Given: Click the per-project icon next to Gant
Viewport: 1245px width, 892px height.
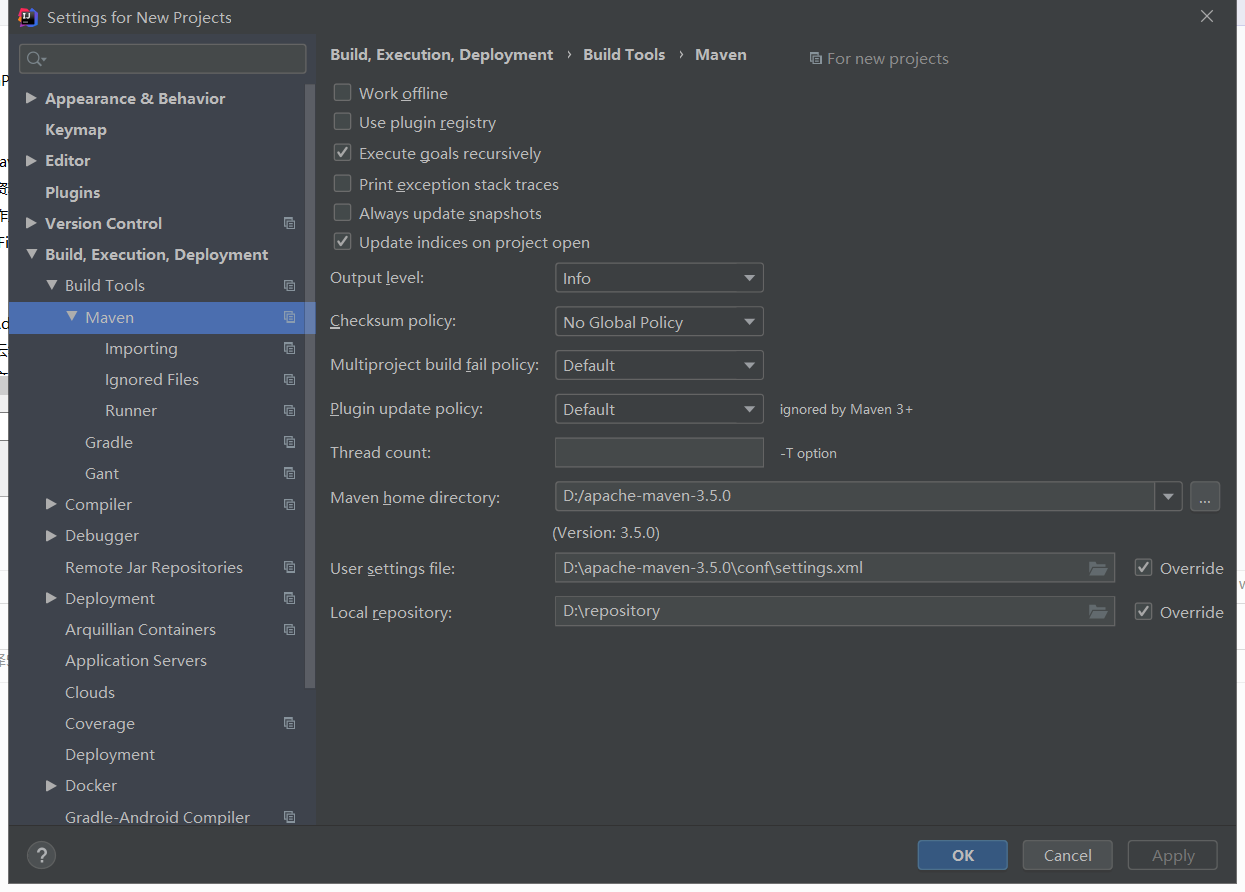Looking at the screenshot, I should [x=289, y=473].
